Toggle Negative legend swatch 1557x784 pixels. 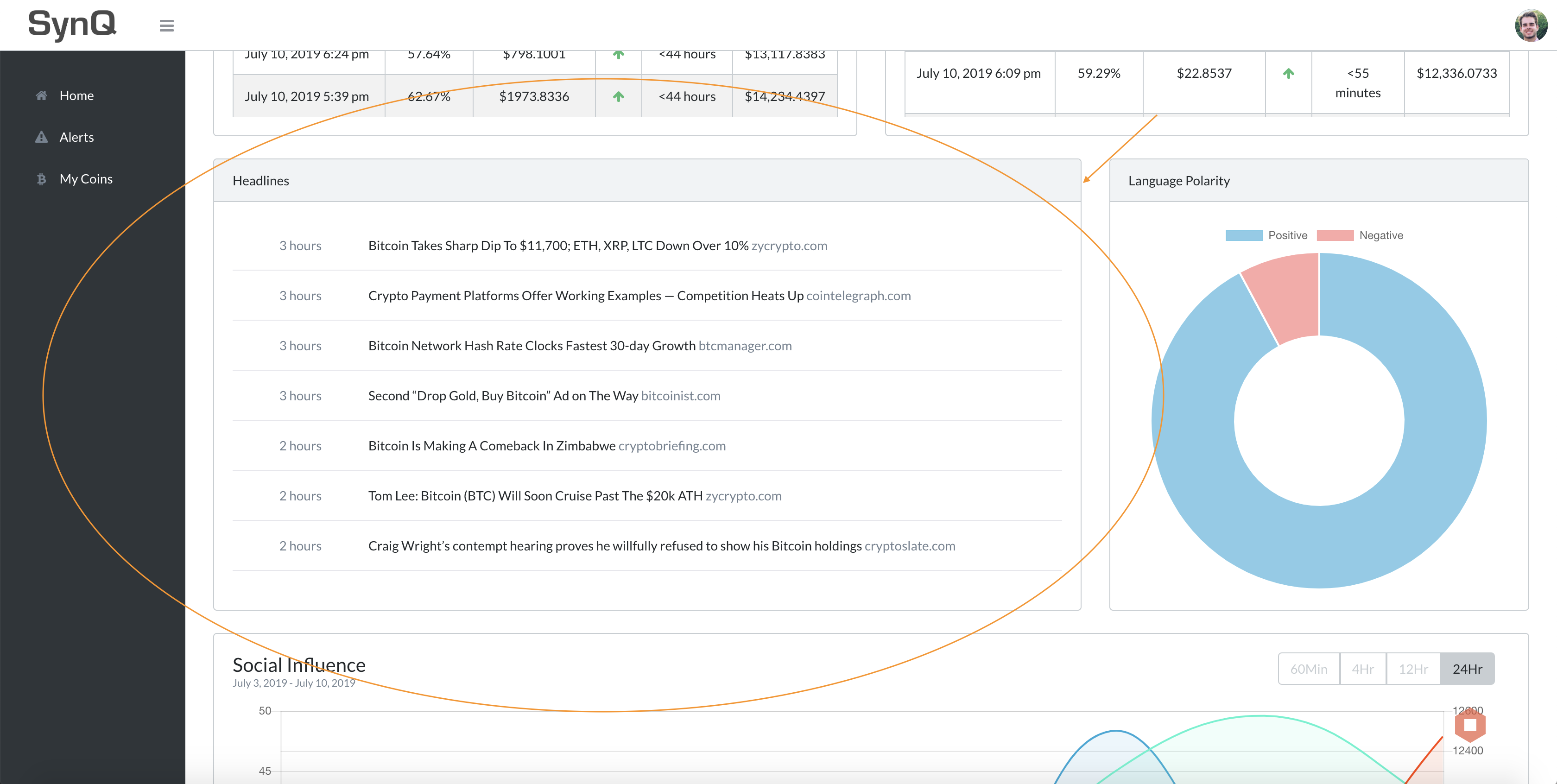click(1335, 235)
